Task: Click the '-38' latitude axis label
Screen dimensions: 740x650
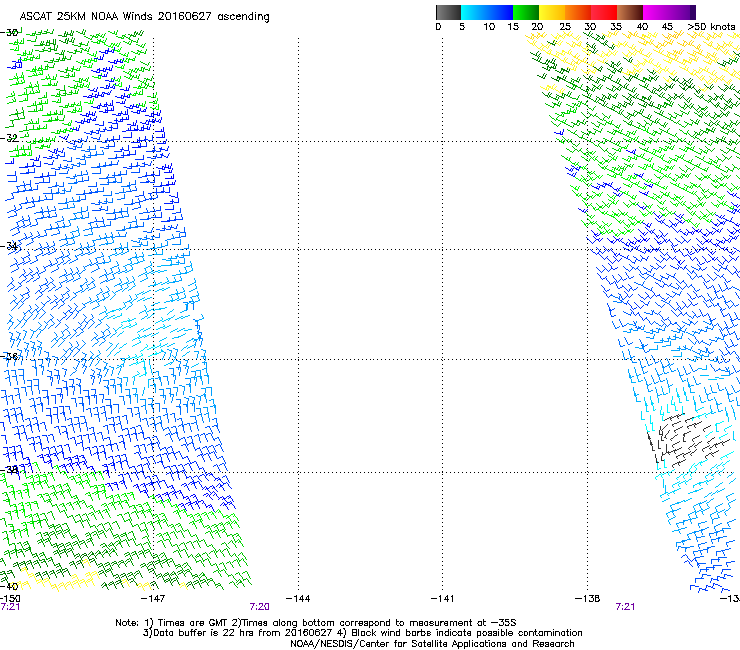Action: (9, 470)
